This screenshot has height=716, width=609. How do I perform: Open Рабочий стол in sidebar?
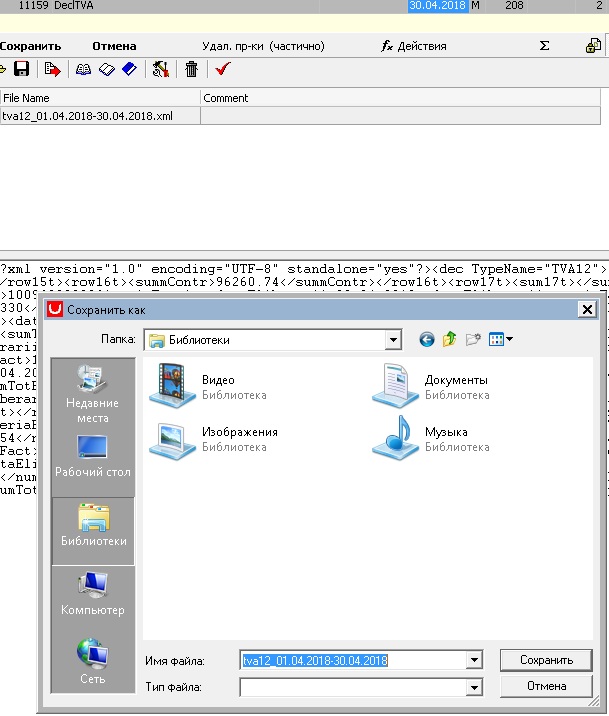(93, 457)
